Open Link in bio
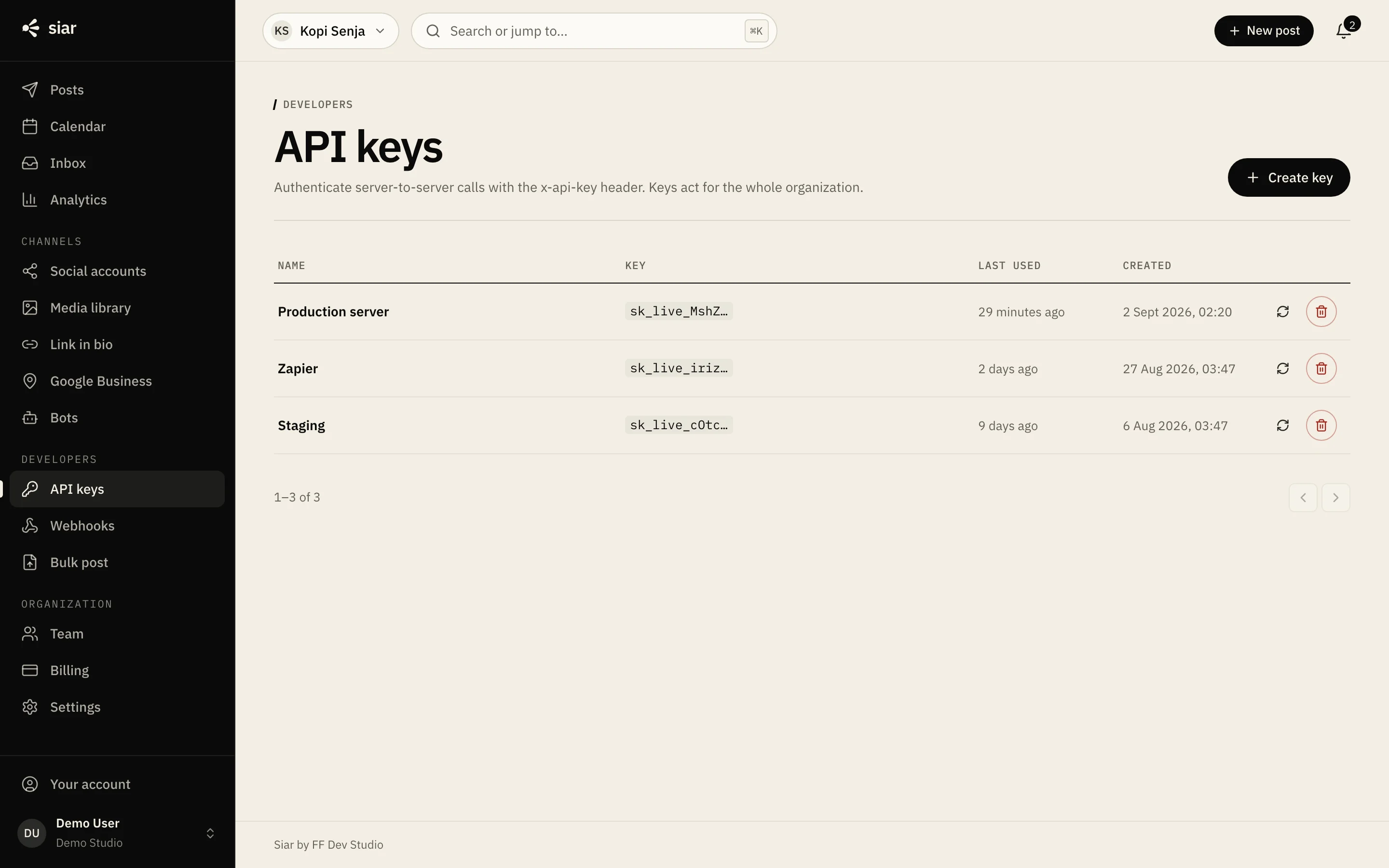 [117, 344]
